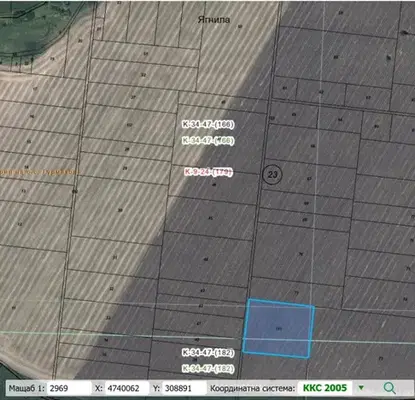The width and height of the screenshot is (415, 400).
Task: Select the KKC 2005 coordinate system box
Action: click(325, 388)
